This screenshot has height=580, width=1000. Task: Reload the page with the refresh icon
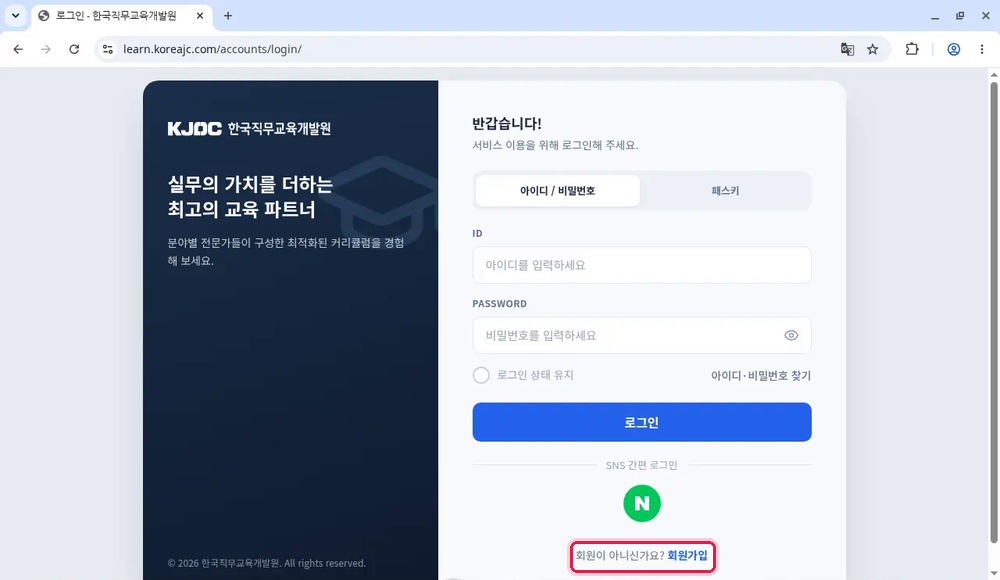click(74, 49)
